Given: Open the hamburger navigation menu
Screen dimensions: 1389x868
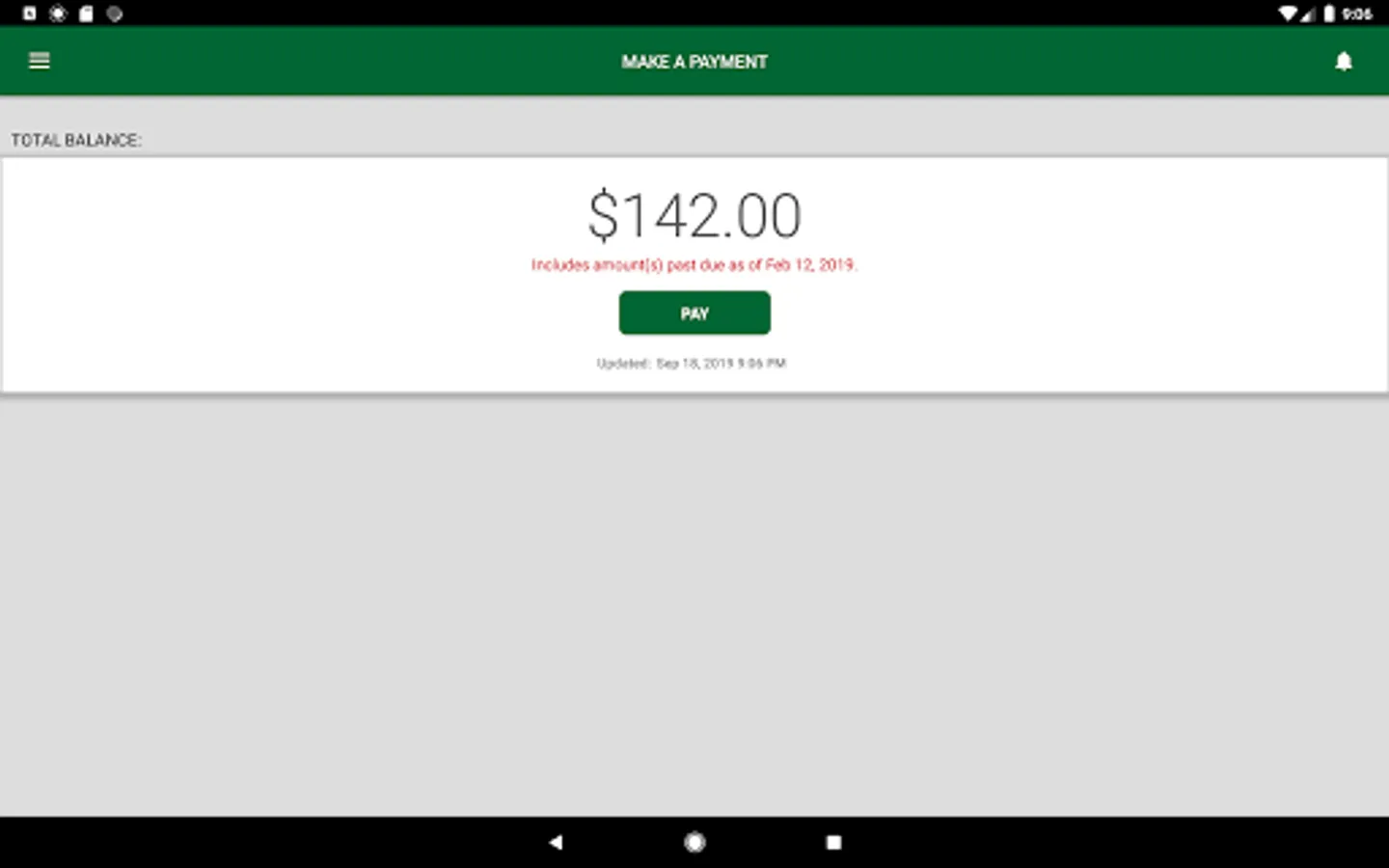Looking at the screenshot, I should 40,61.
